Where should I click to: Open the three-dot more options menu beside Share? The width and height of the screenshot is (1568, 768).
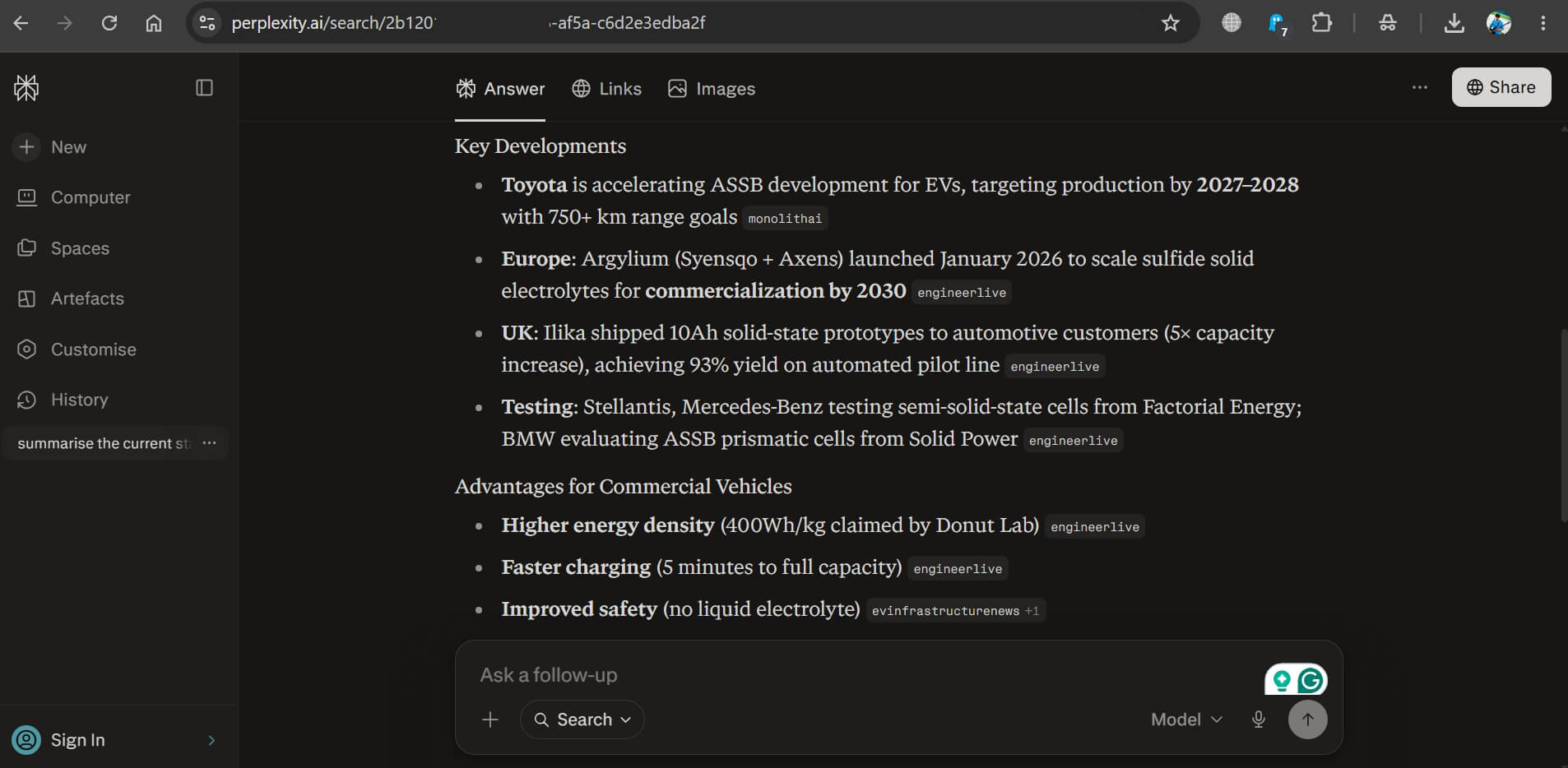[1420, 87]
